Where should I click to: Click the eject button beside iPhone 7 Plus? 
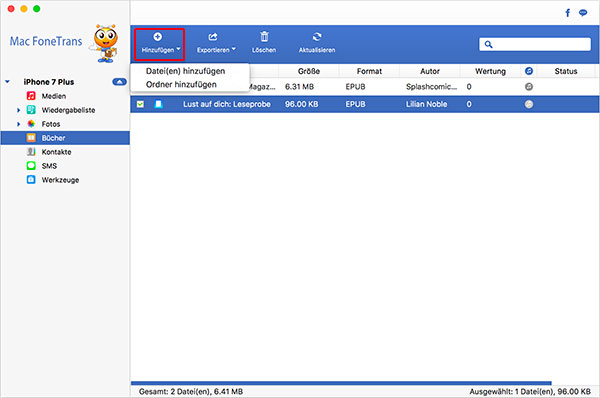click(x=119, y=82)
